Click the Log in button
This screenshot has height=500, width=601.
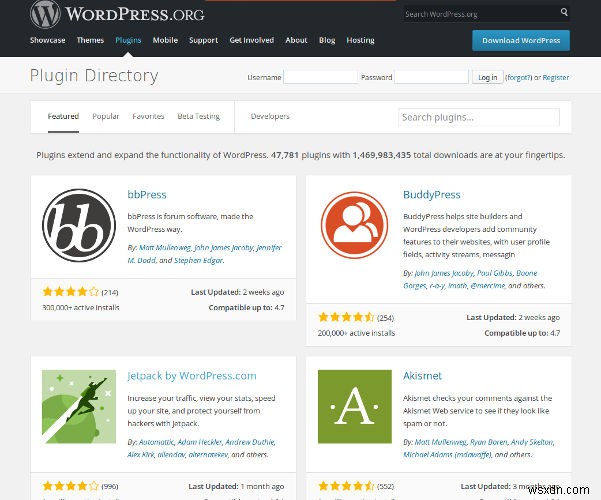(x=488, y=77)
